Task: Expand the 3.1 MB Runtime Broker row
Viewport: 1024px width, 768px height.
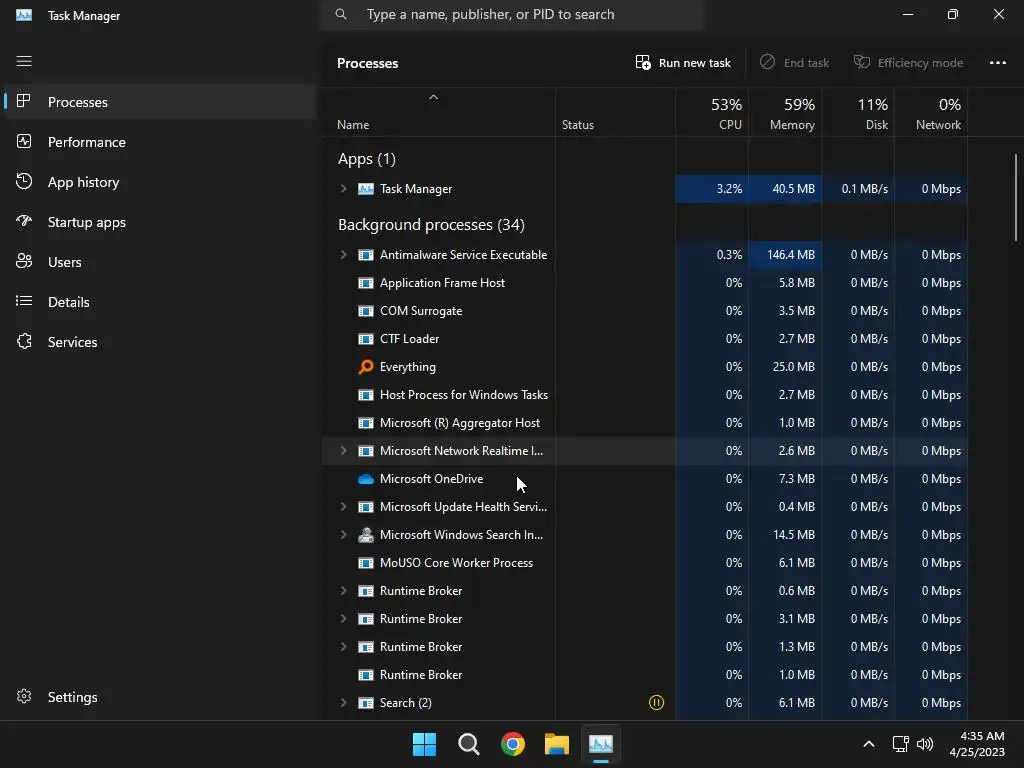Action: tap(344, 618)
